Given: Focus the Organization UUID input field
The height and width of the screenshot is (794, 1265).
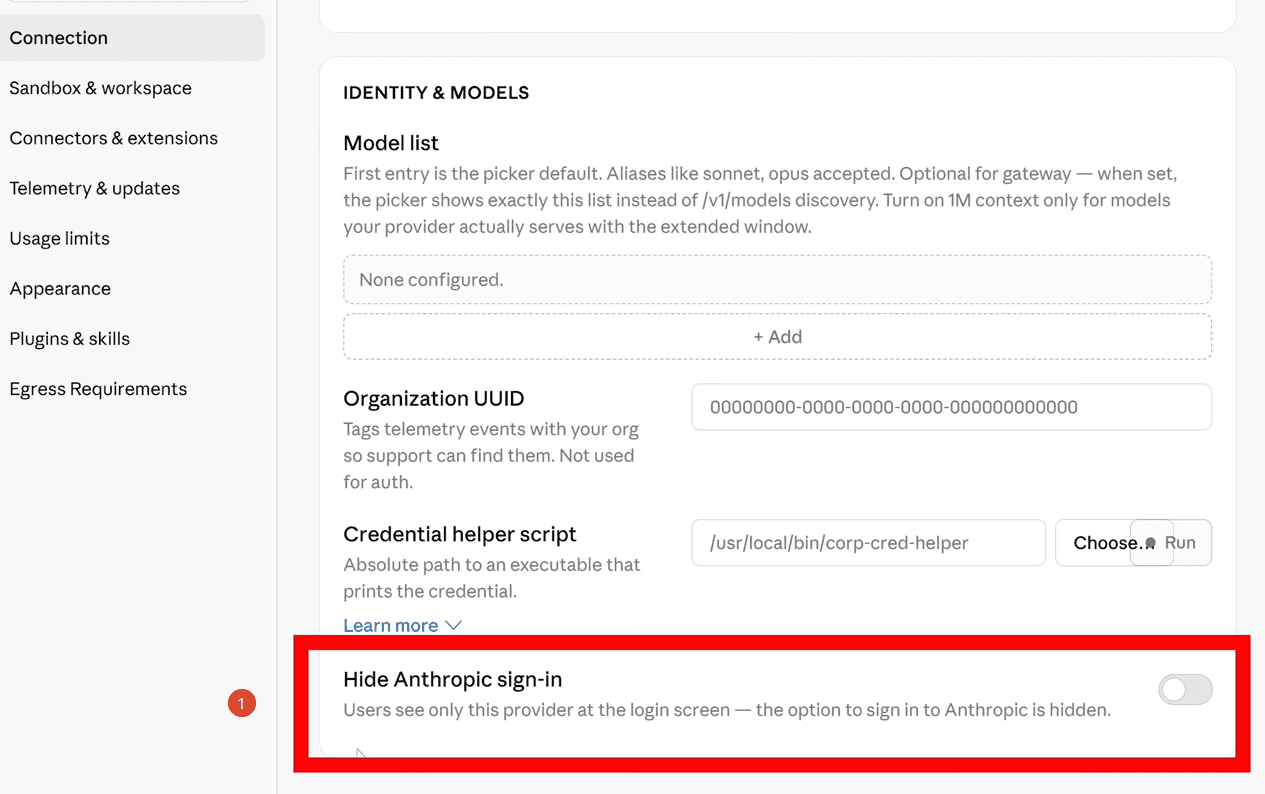Looking at the screenshot, I should pyautogui.click(x=951, y=407).
